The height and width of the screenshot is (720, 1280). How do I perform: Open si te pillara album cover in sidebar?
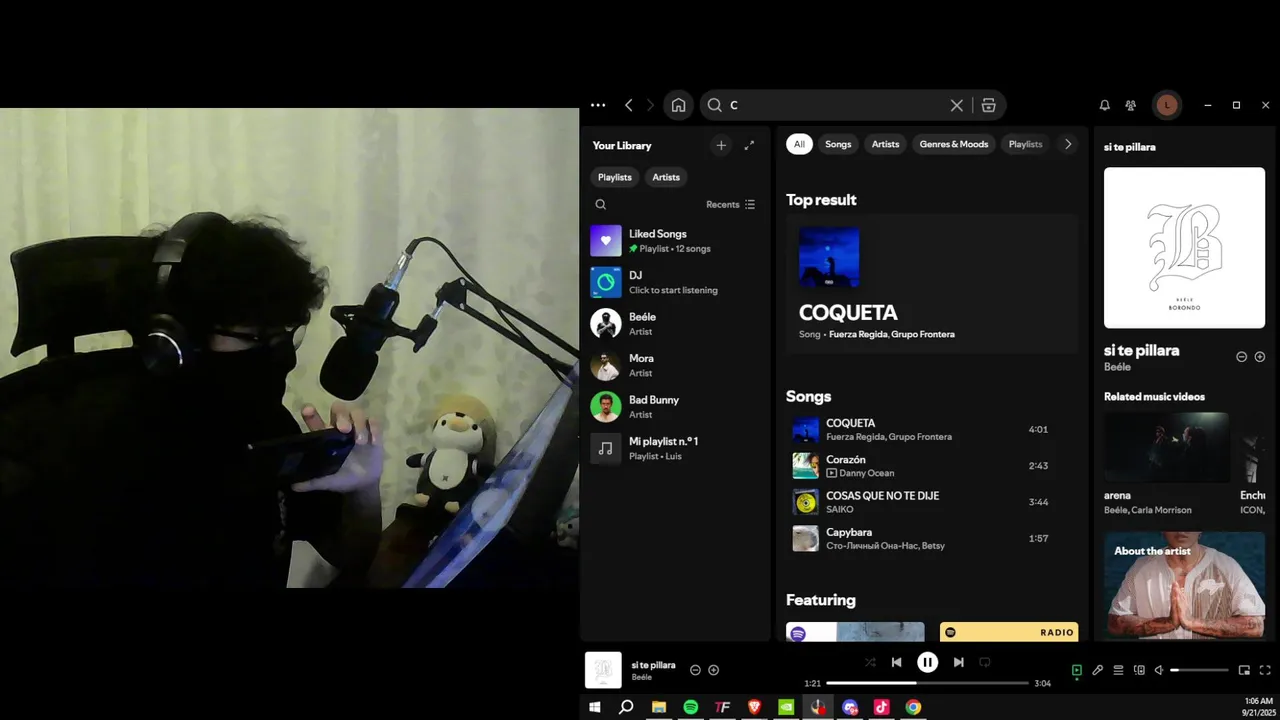[1184, 248]
